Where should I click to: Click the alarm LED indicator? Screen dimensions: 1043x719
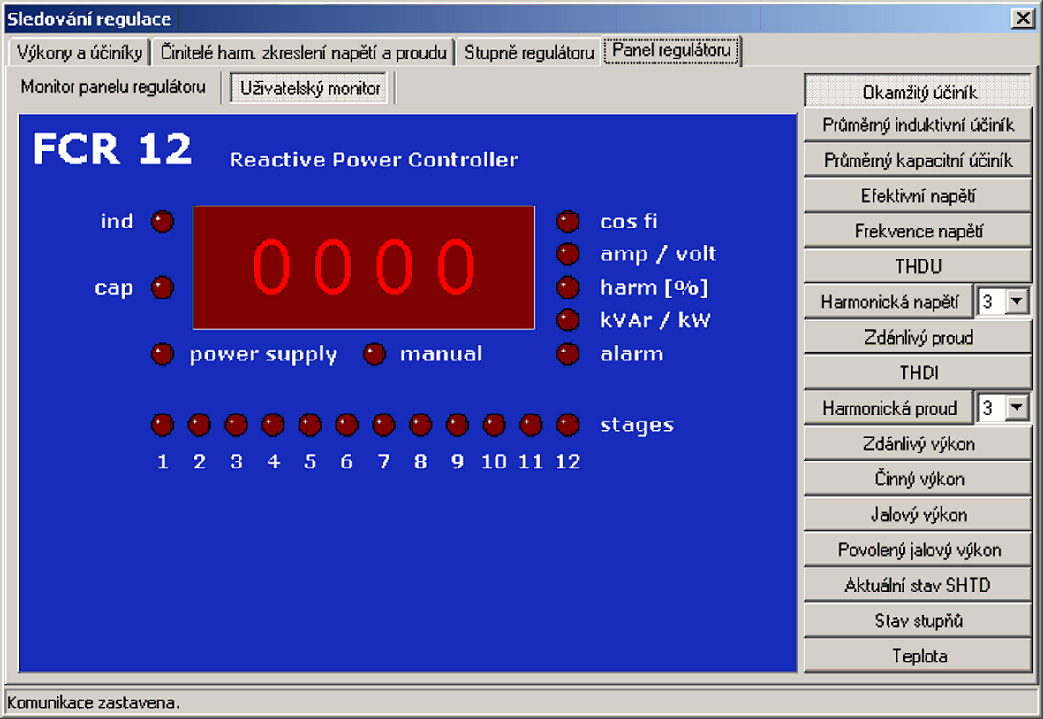click(568, 354)
